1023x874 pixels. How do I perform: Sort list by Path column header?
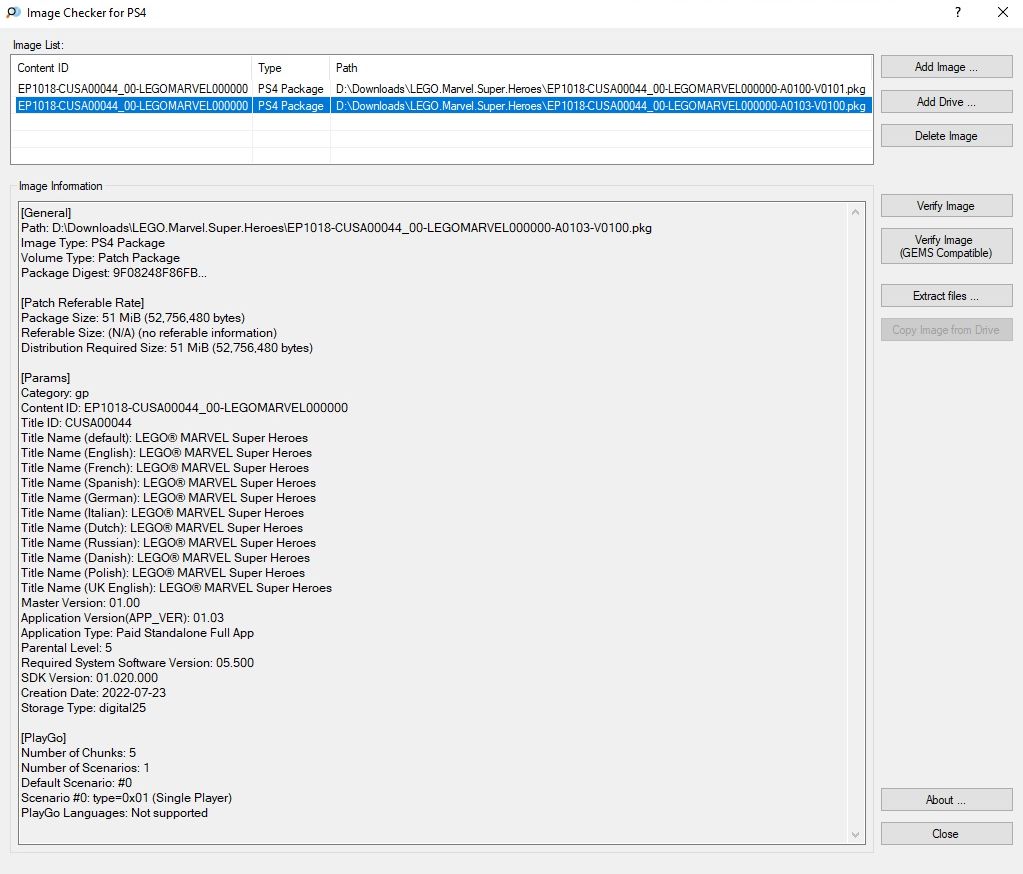601,68
